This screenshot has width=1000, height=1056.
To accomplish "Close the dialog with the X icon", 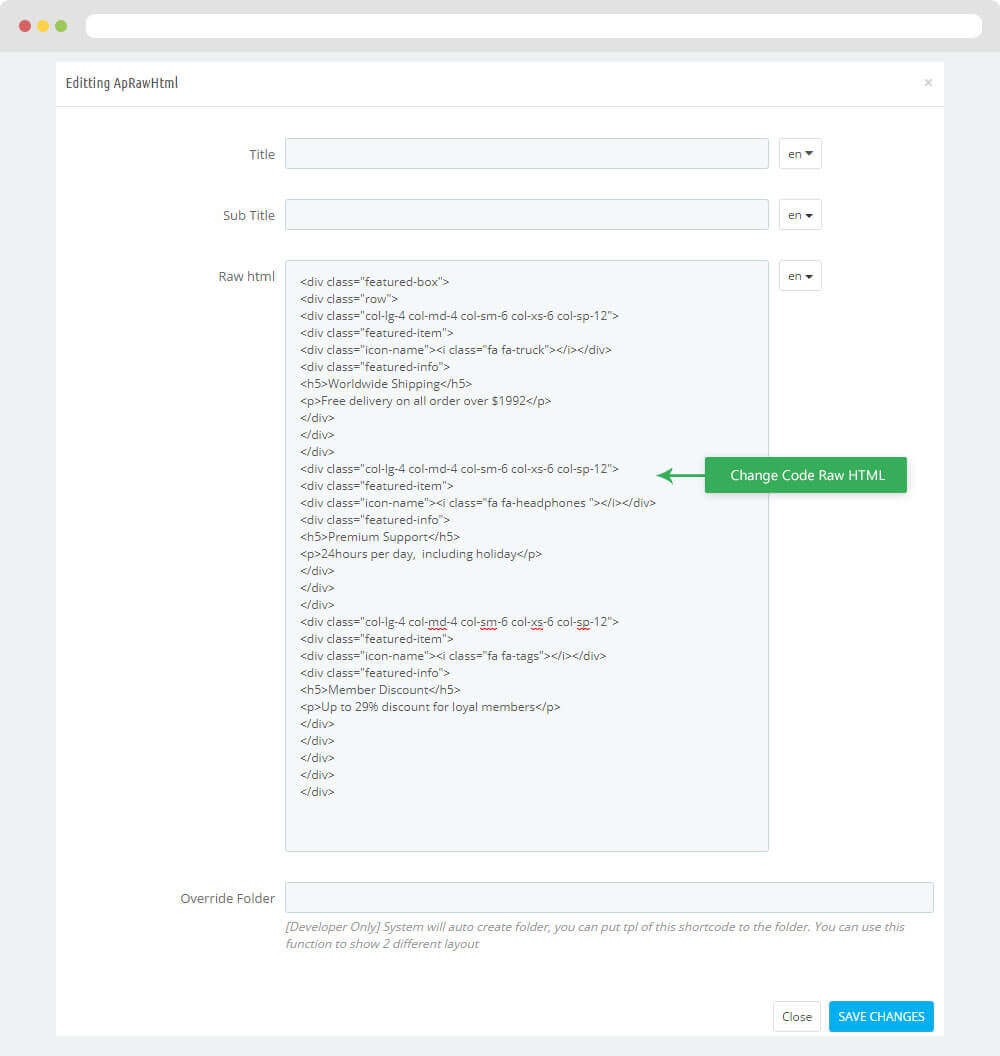I will pyautogui.click(x=928, y=83).
